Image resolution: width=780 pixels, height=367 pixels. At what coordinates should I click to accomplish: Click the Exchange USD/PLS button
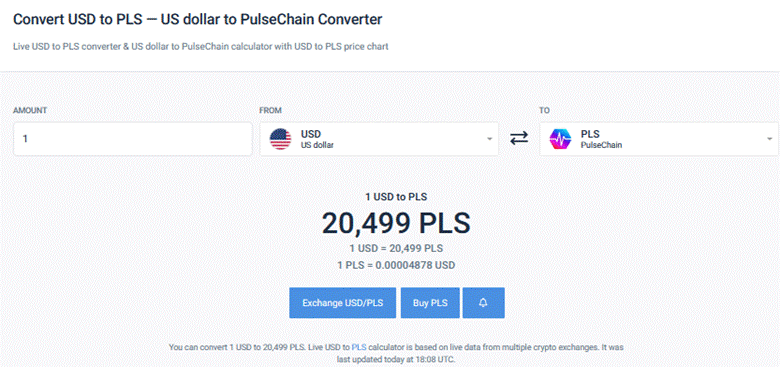click(x=343, y=303)
